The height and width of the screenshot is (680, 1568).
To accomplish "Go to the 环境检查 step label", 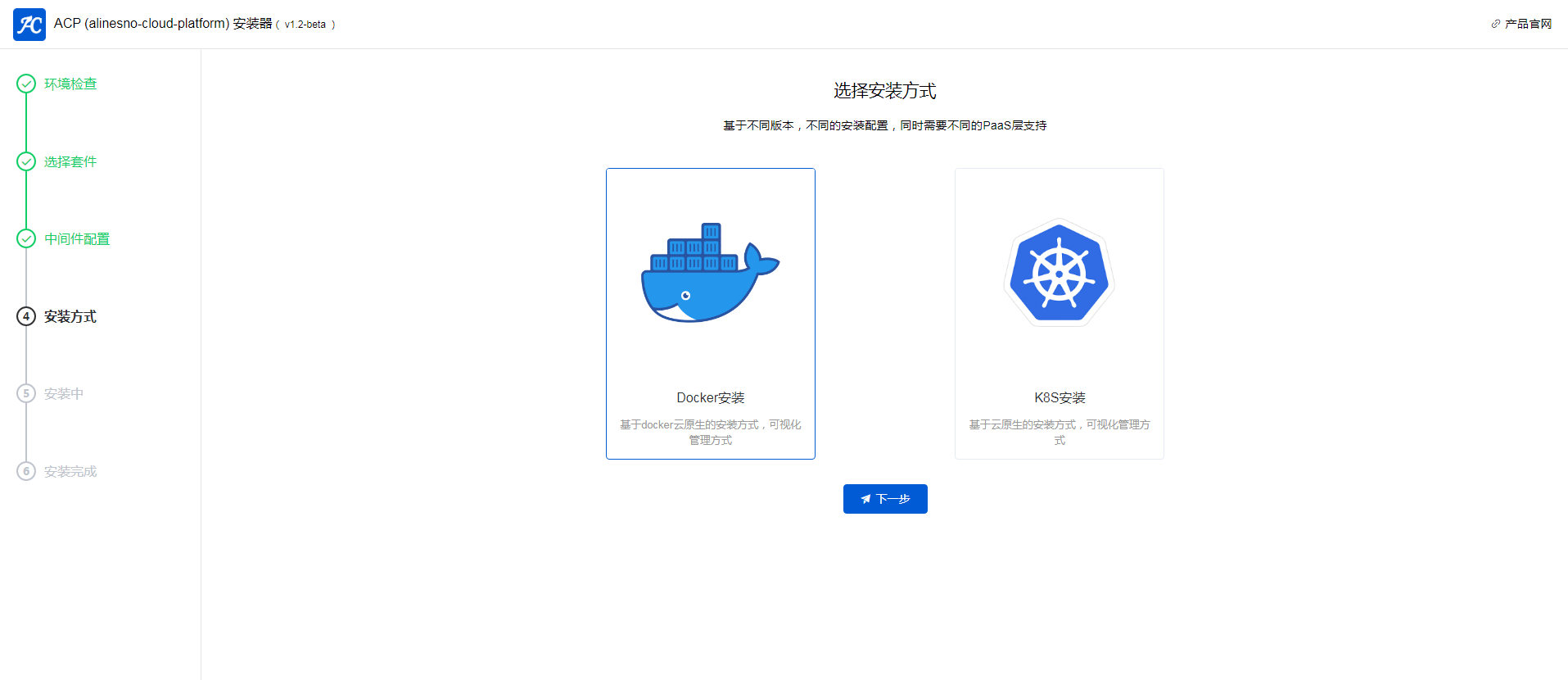I will coord(70,84).
